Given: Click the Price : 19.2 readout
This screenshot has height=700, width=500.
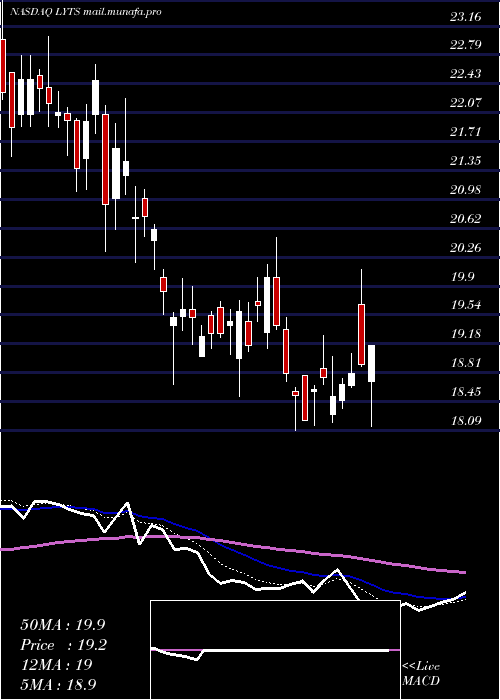Looking at the screenshot, I should click(x=64, y=645).
